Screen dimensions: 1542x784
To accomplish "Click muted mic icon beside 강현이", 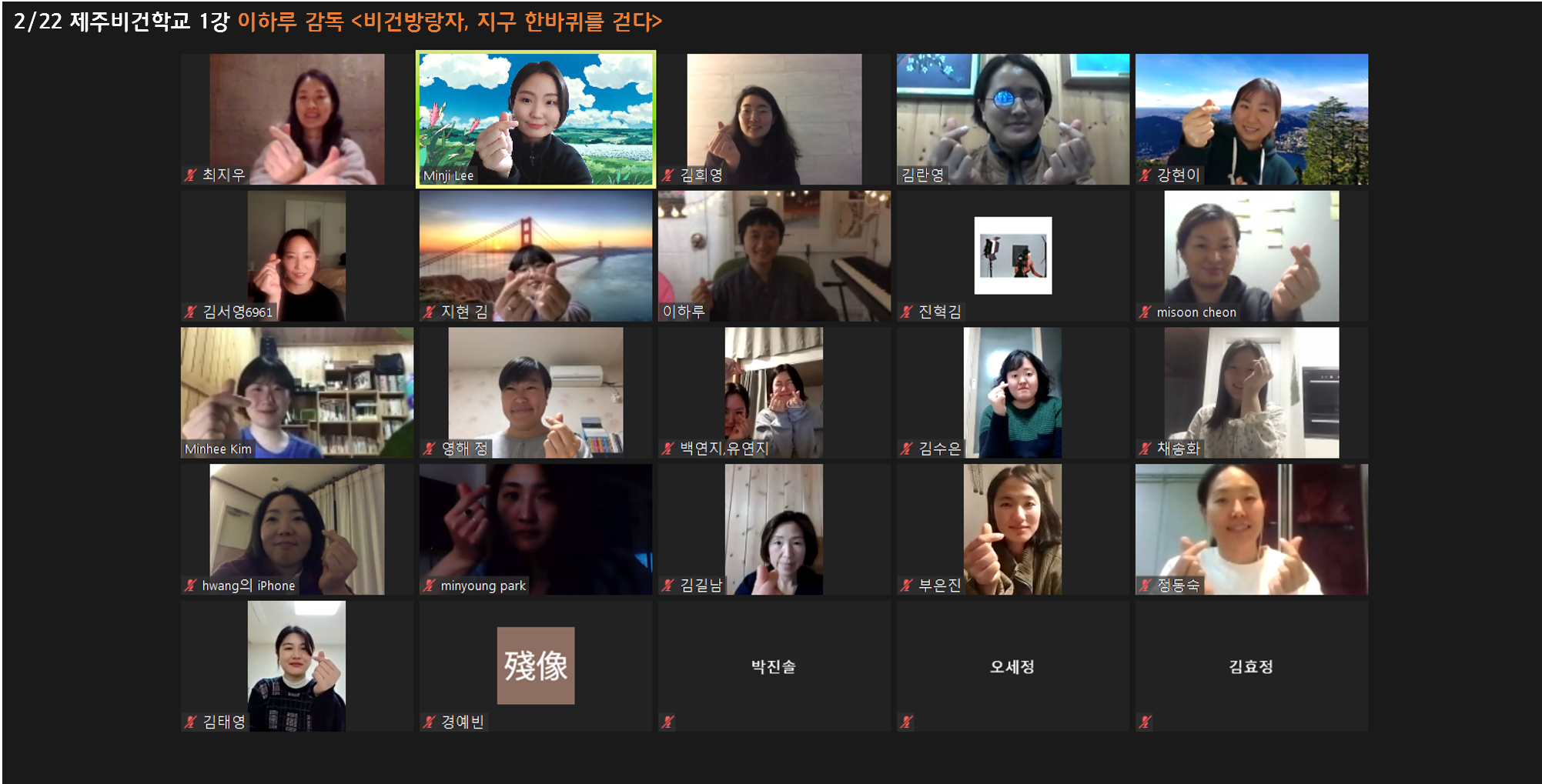I will pos(1145,175).
